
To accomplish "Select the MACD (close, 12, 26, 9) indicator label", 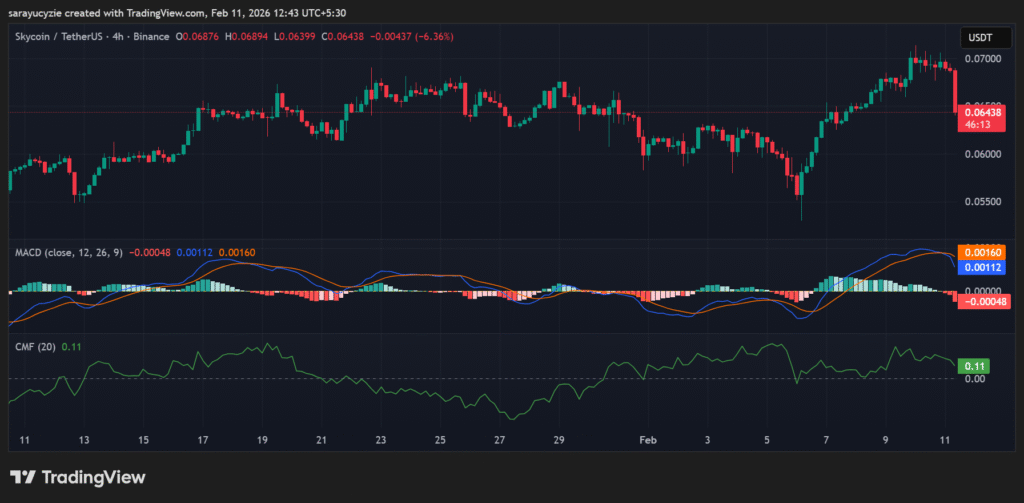I will click(66, 253).
